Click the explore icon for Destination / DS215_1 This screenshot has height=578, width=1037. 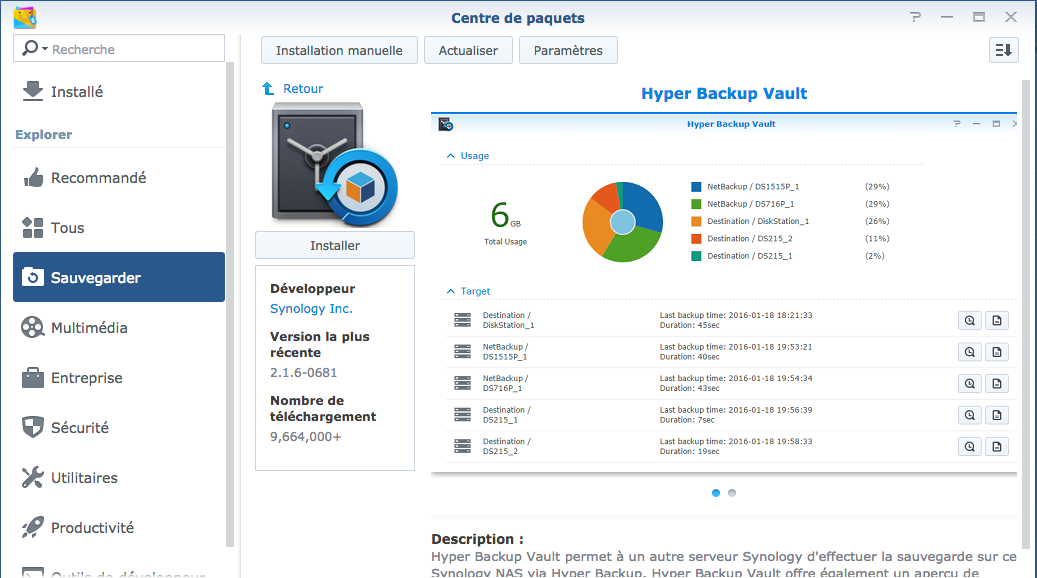click(970, 415)
